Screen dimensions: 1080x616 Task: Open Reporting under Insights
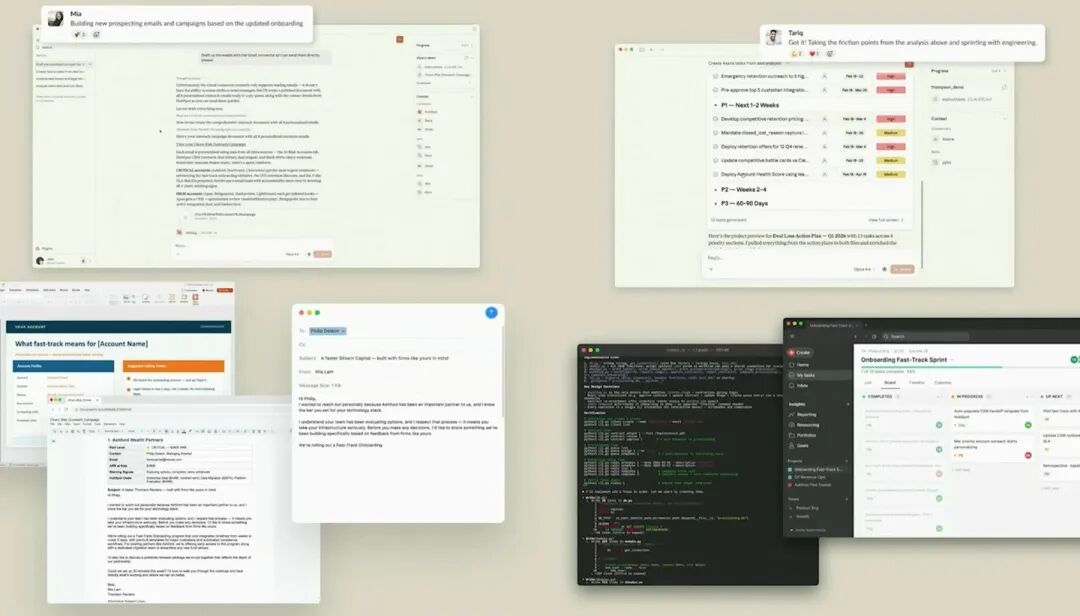coord(806,414)
